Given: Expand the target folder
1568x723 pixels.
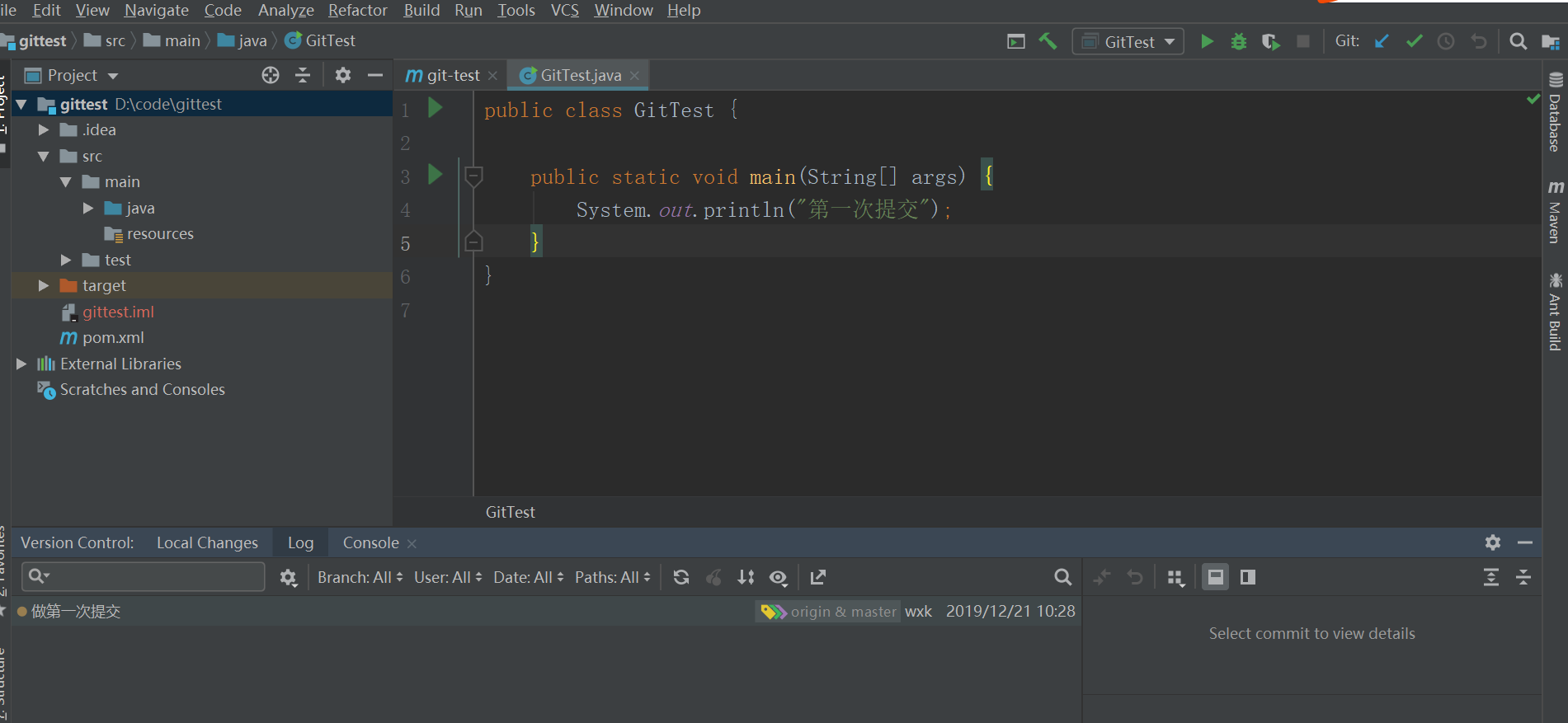Looking at the screenshot, I should point(44,285).
